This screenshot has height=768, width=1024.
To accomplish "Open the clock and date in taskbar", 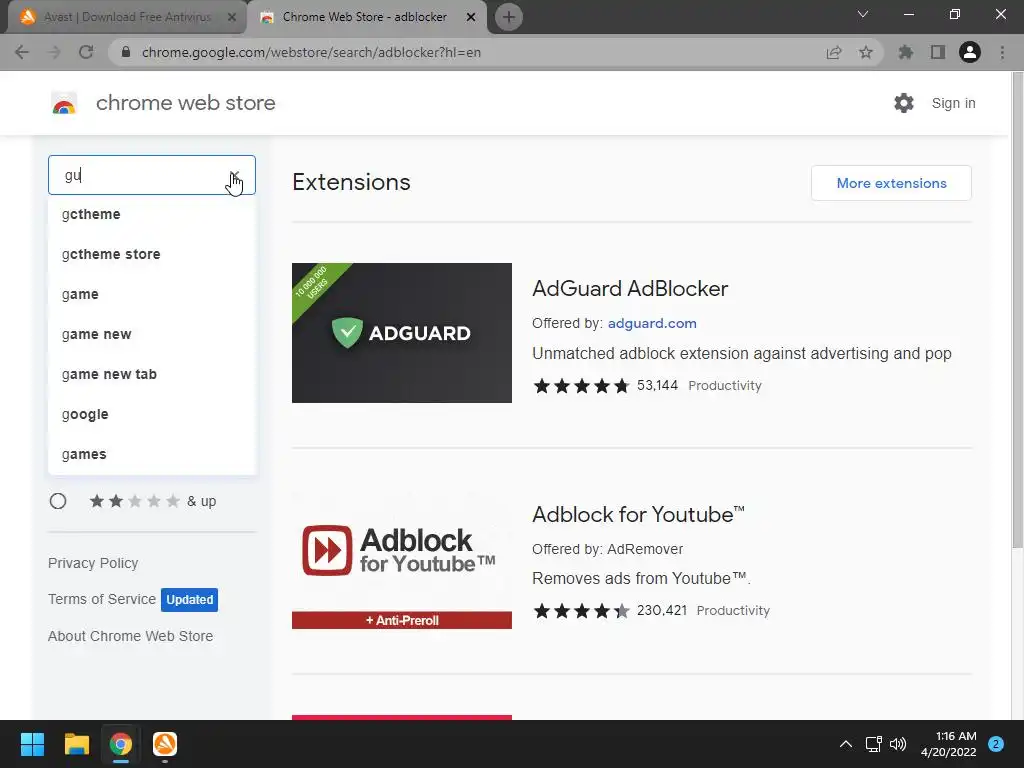I will [x=949, y=744].
